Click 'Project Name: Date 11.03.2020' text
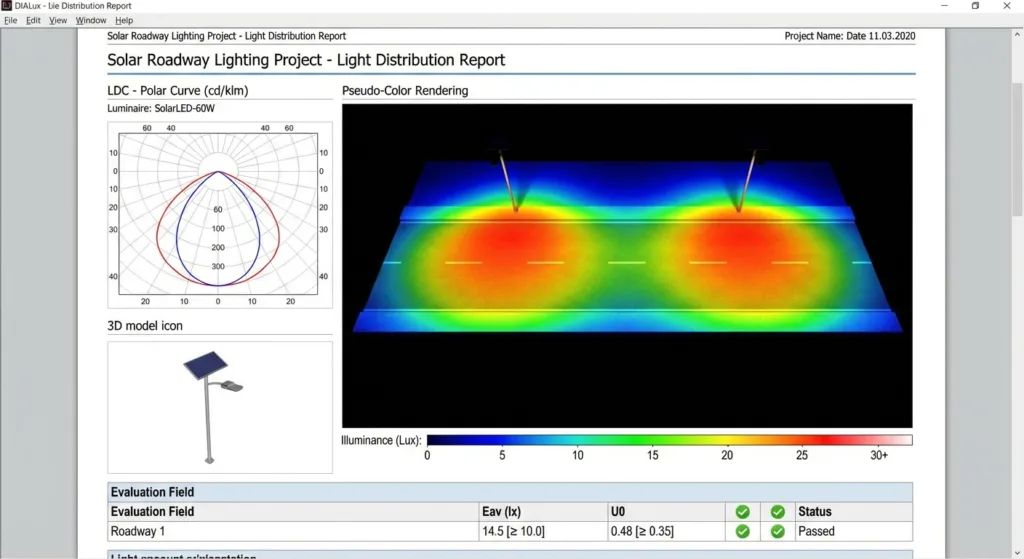 (850, 36)
